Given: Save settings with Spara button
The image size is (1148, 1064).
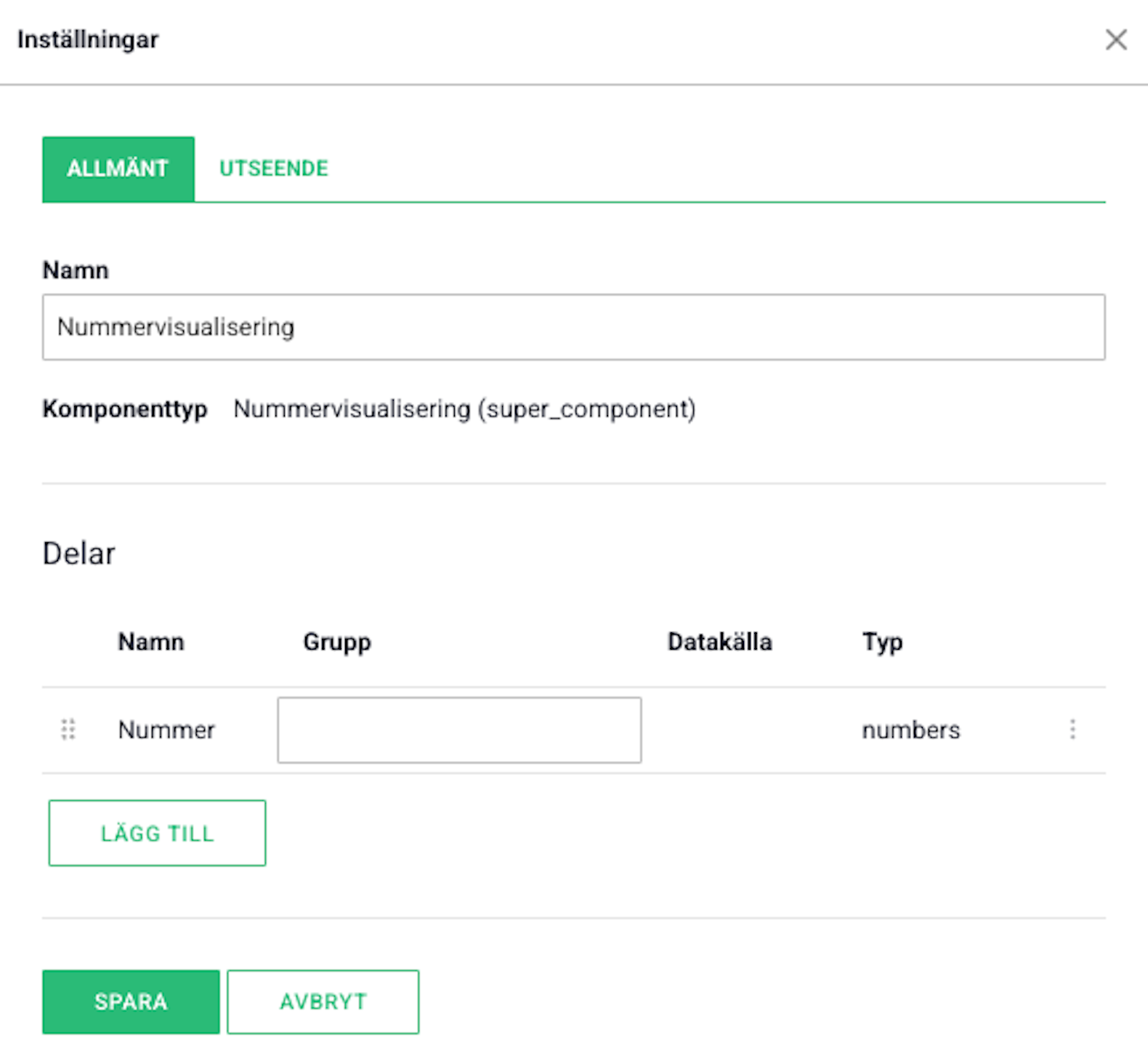Looking at the screenshot, I should point(131,1001).
